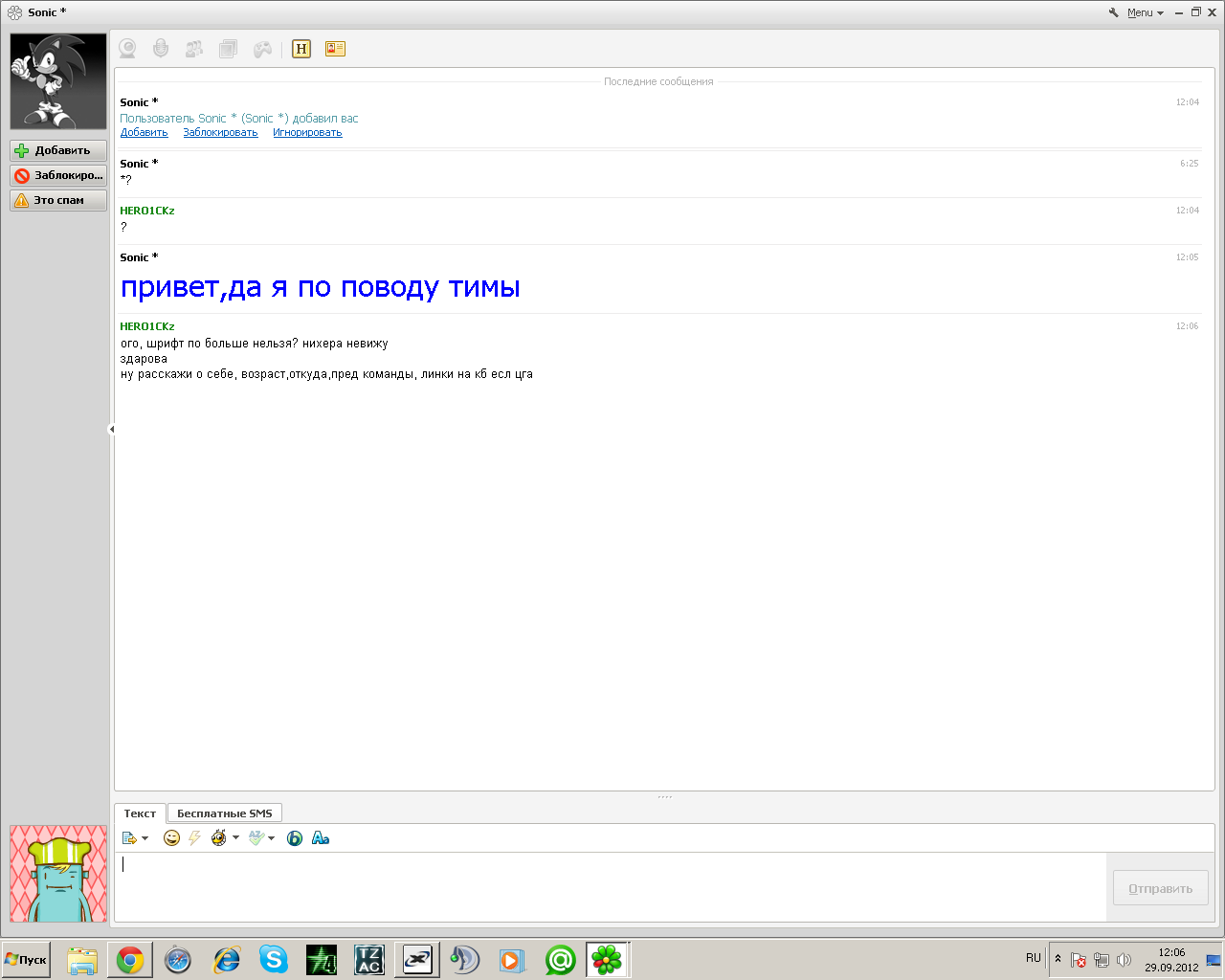This screenshot has height=980, width=1225.
Task: Switch to the Бесплатные SMS tab
Action: pos(225,813)
